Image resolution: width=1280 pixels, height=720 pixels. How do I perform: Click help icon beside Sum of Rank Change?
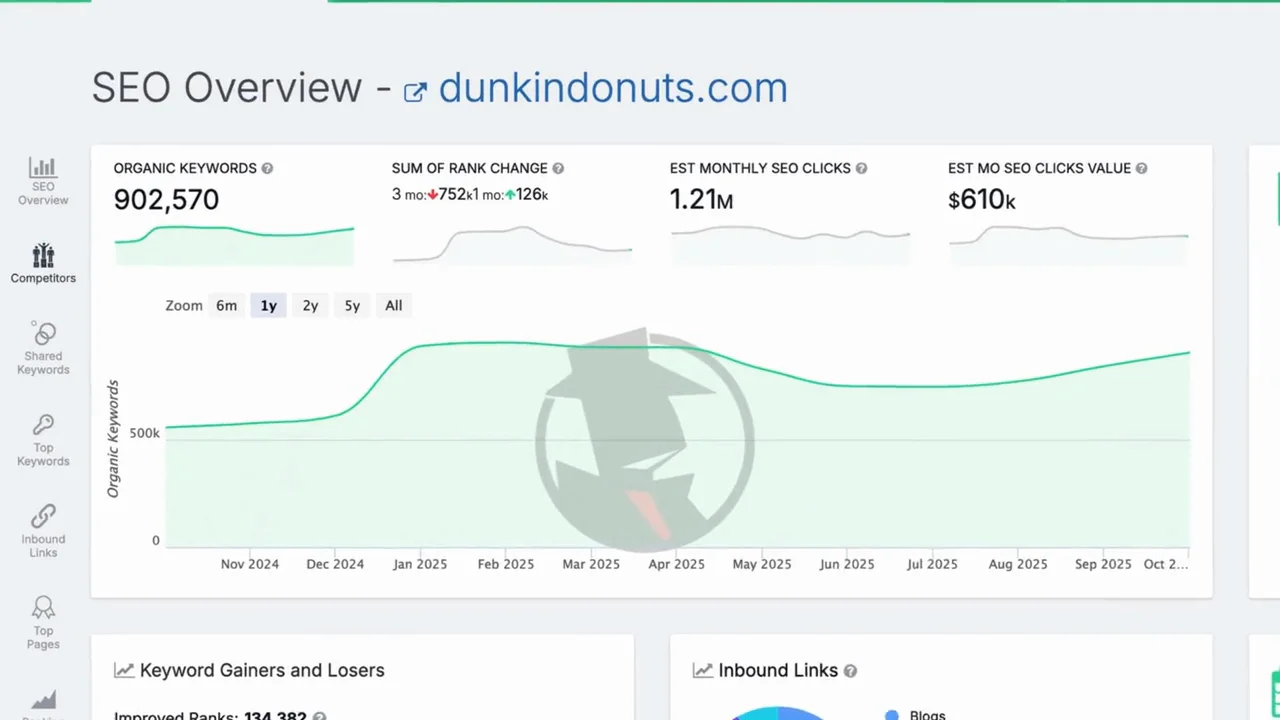coord(558,169)
